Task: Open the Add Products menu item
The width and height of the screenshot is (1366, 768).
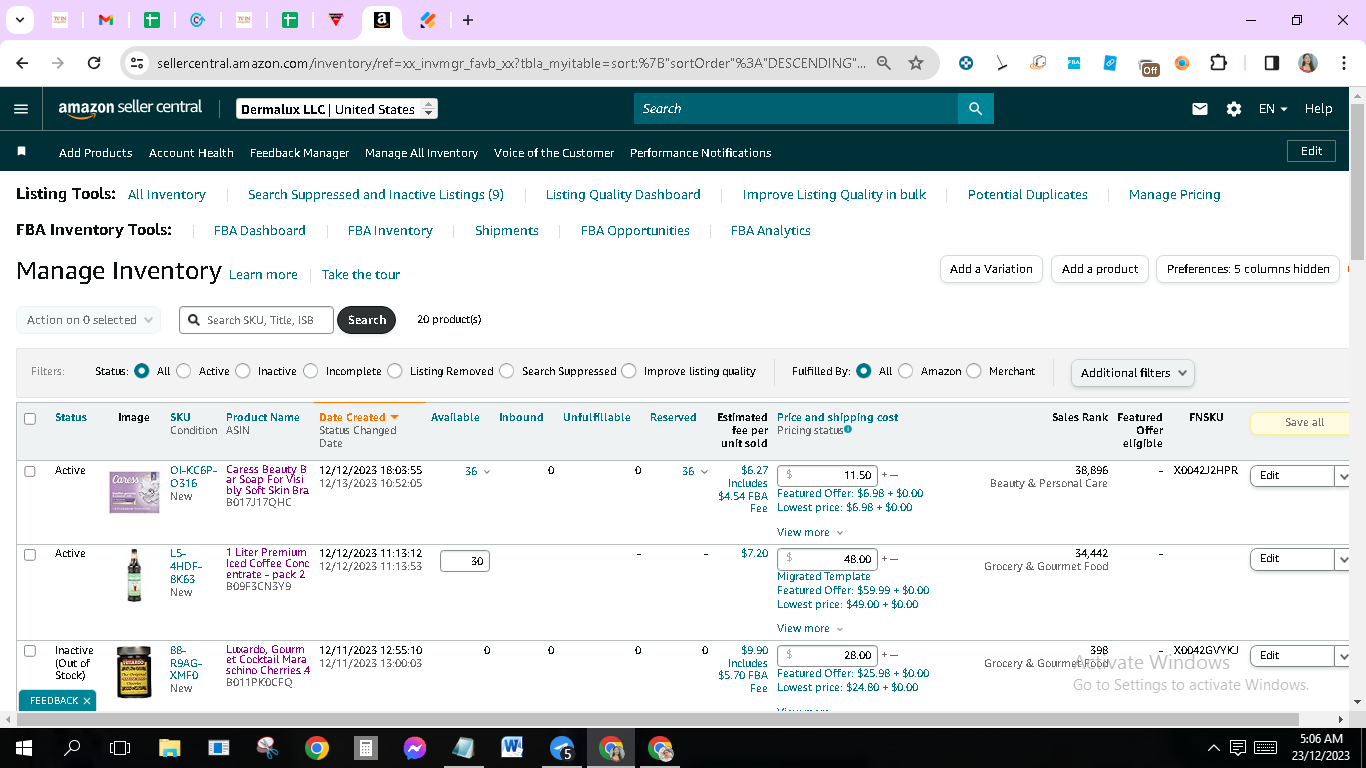Action: 96,153
